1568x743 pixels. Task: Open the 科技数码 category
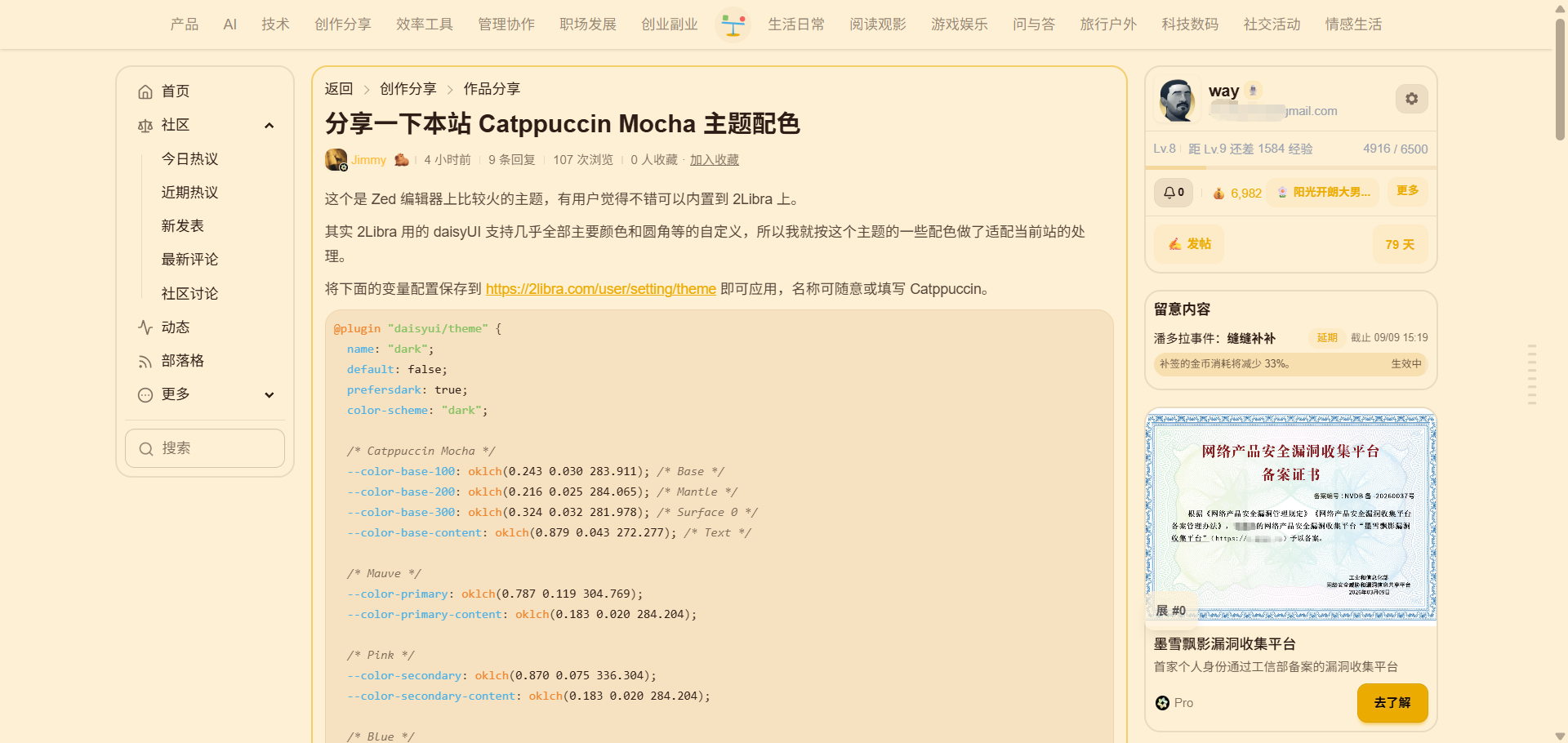point(1190,24)
